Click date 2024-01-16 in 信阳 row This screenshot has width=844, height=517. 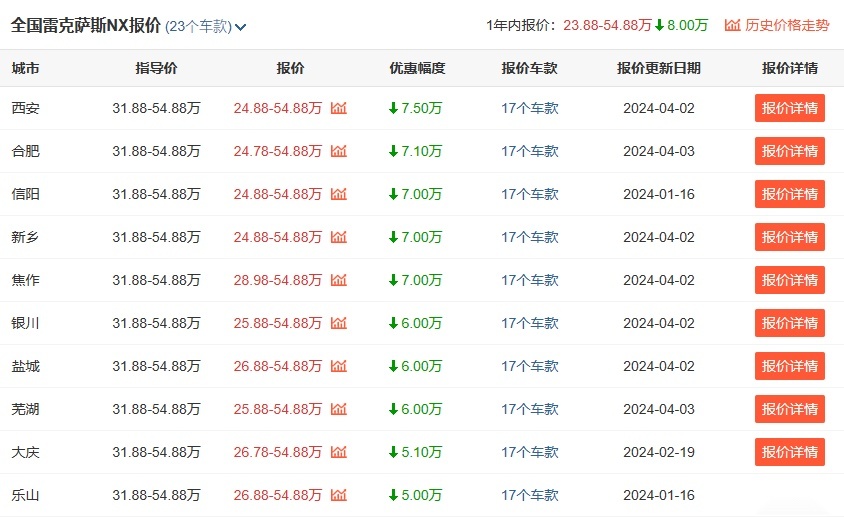[x=659, y=194]
